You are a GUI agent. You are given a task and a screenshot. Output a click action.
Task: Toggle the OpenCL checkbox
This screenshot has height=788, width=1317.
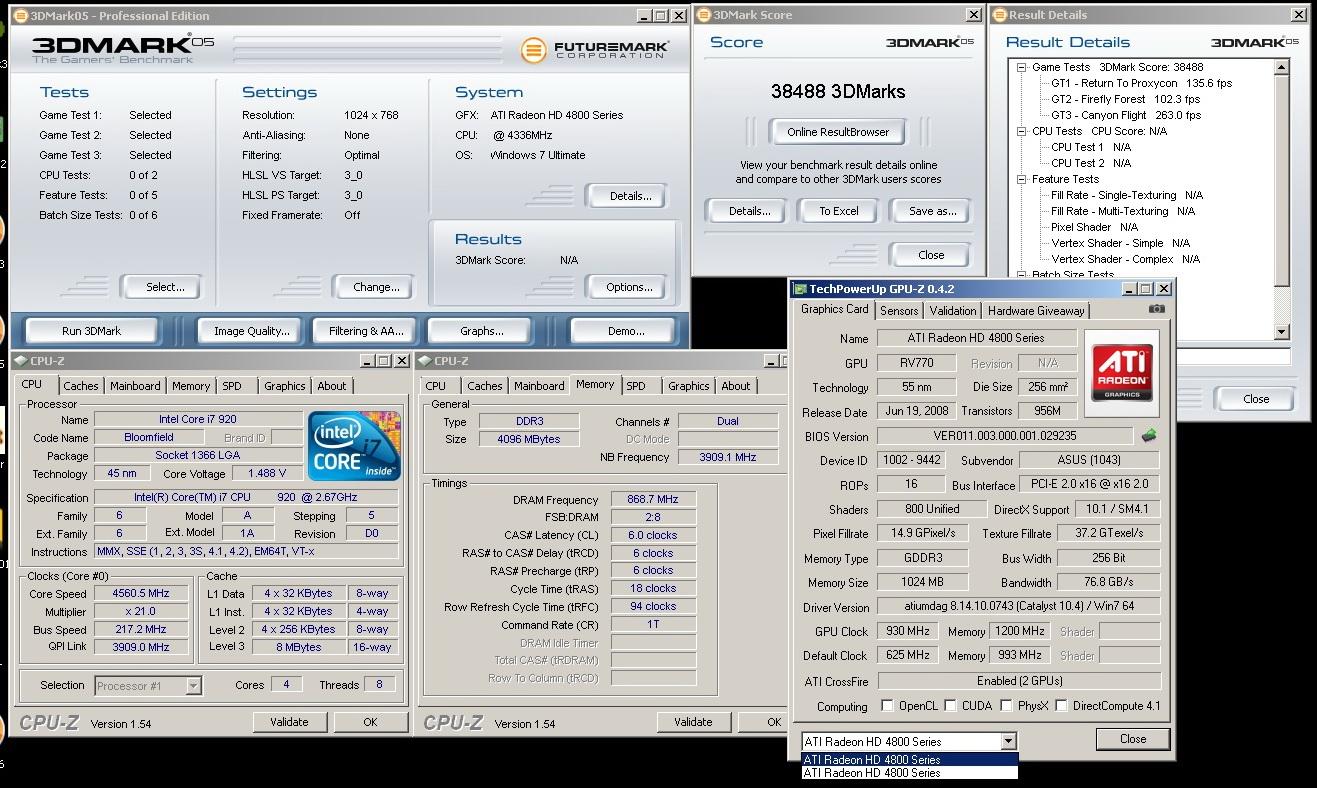(887, 706)
